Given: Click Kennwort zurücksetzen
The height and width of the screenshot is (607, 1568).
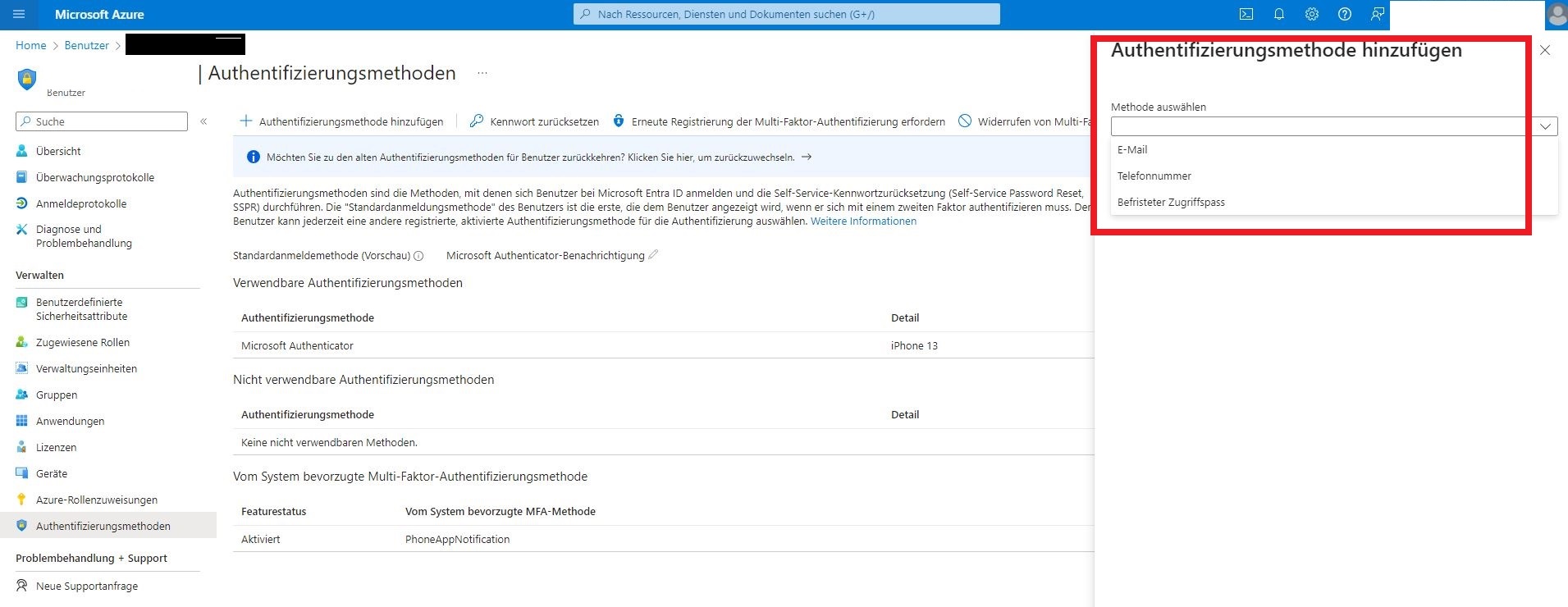Looking at the screenshot, I should point(534,121).
